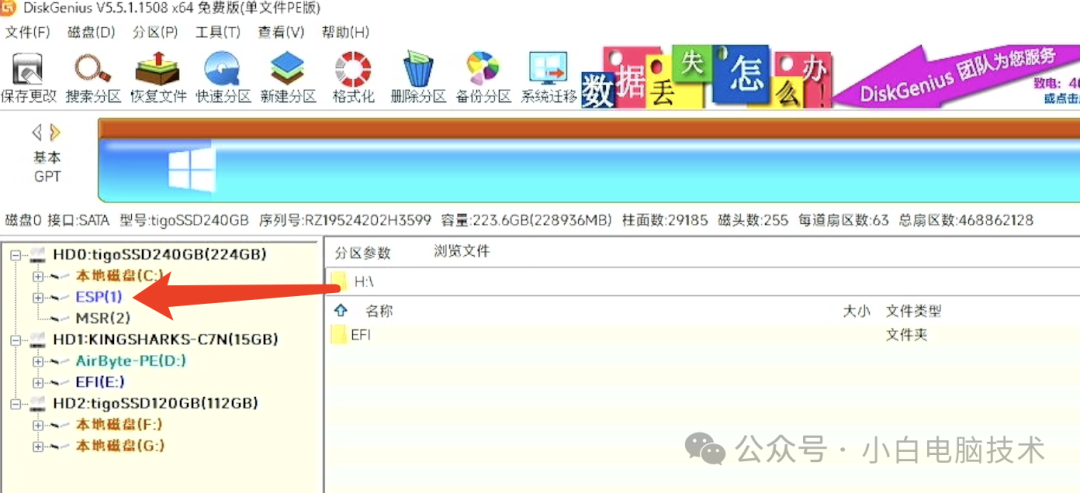Expand the 本地磁盘(C:) node
The height and width of the screenshot is (493, 1080).
coord(38,276)
